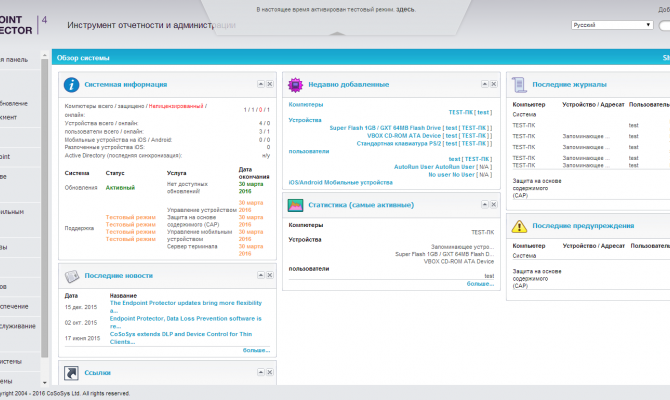Screen dimensions: 670x400
Task: Click the sidebar scrollbar down arrow
Action: pyautogui.click(x=44, y=382)
